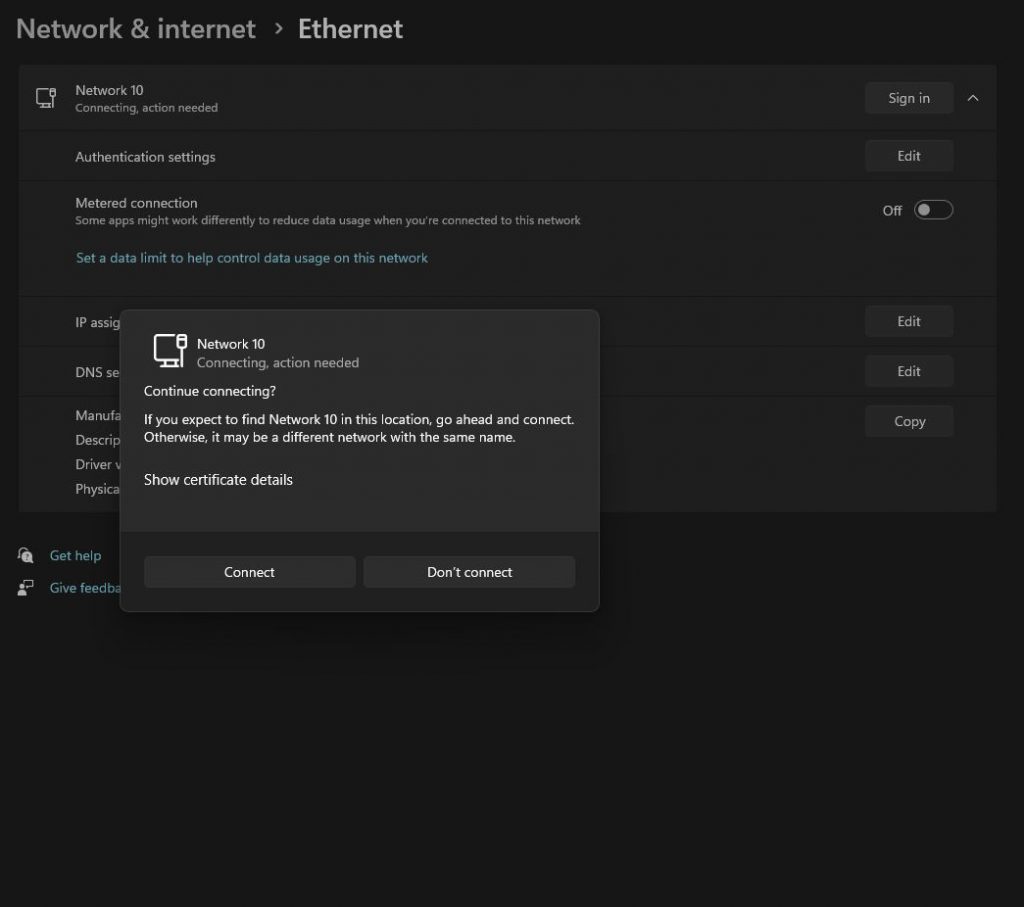Viewport: 1024px width, 907px height.
Task: Open the Set a data limit link
Action: 252,258
